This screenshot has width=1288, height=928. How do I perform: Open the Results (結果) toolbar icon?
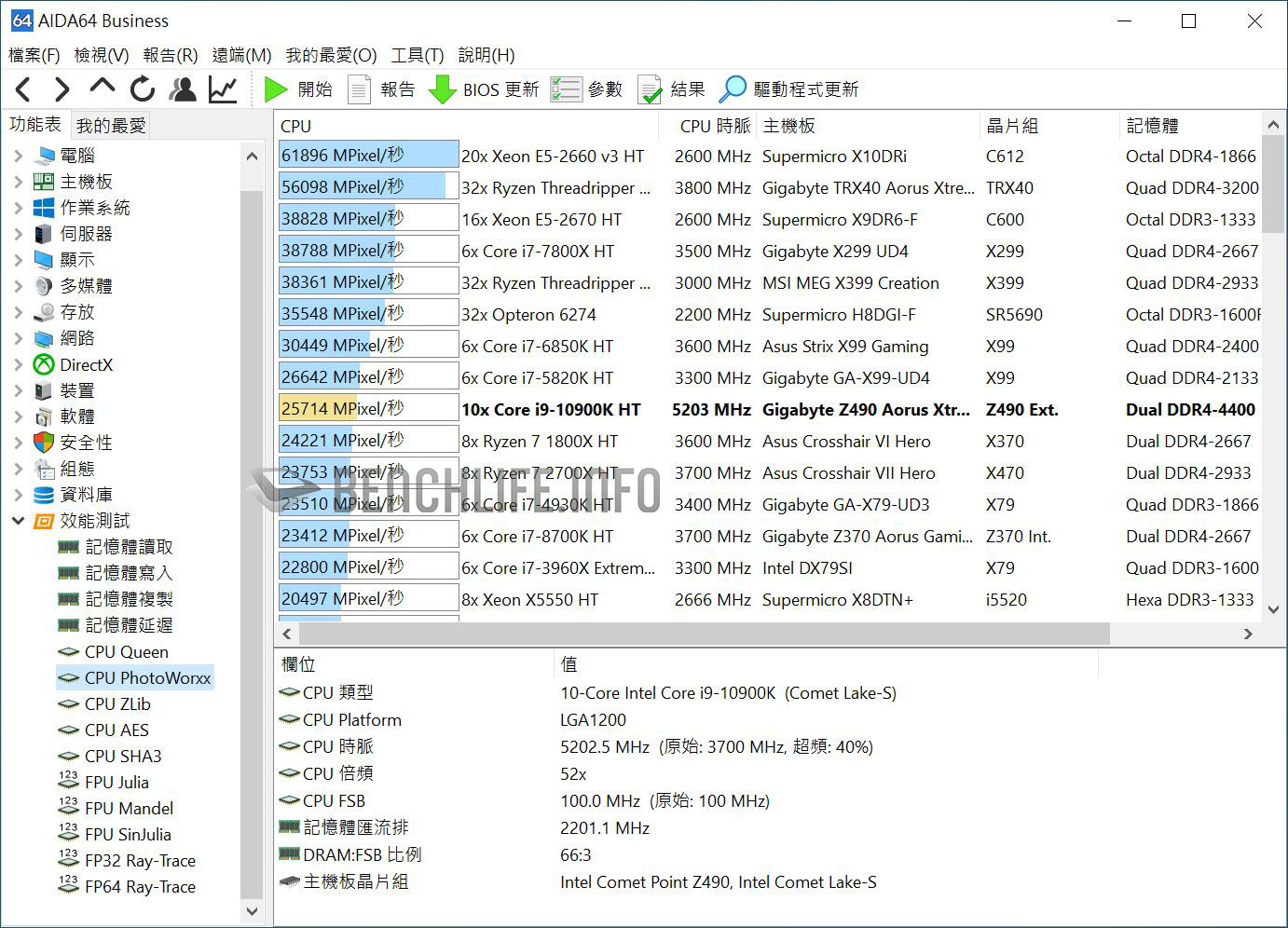(650, 89)
